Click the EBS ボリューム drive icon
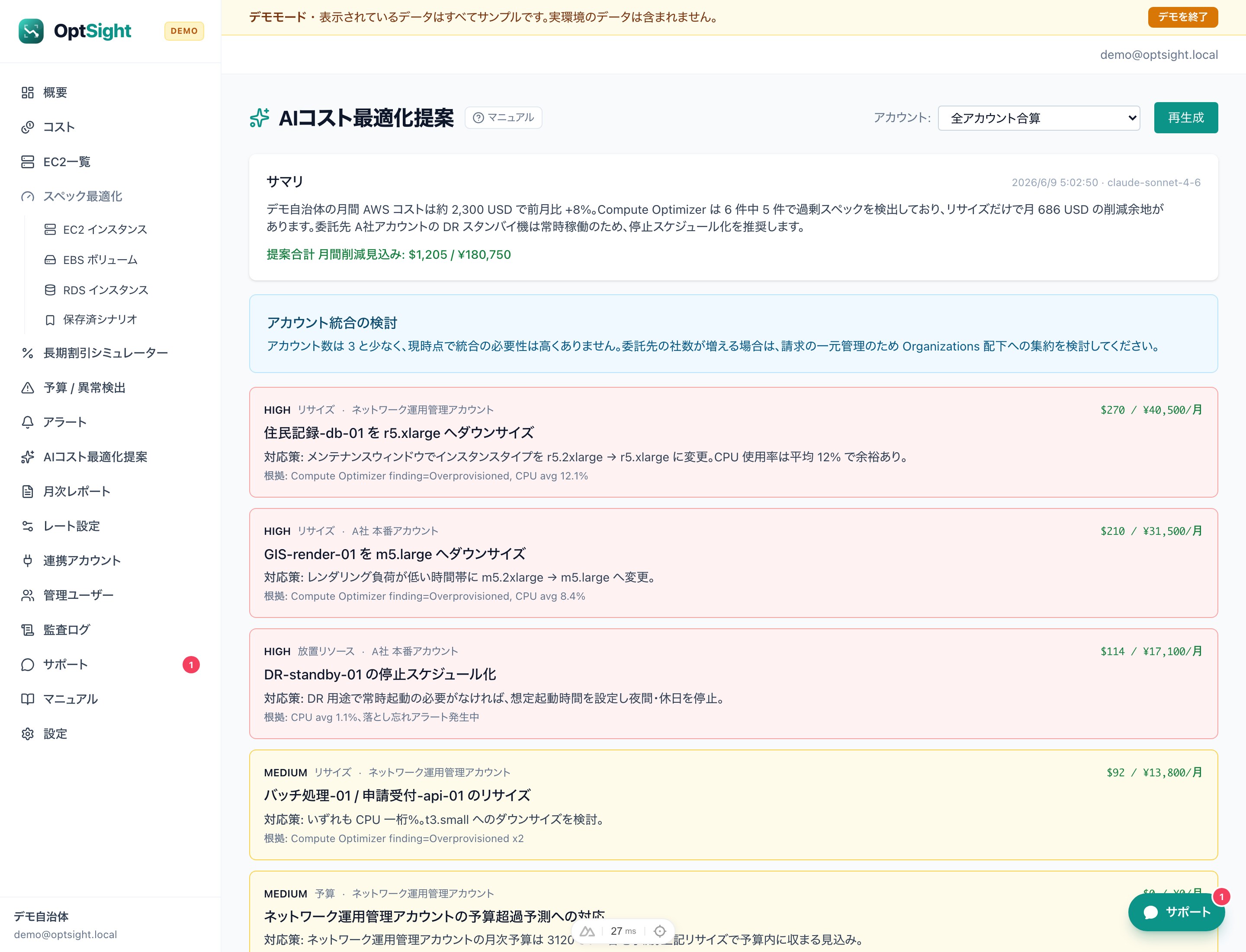Viewport: 1246px width, 952px height. pyautogui.click(x=50, y=260)
